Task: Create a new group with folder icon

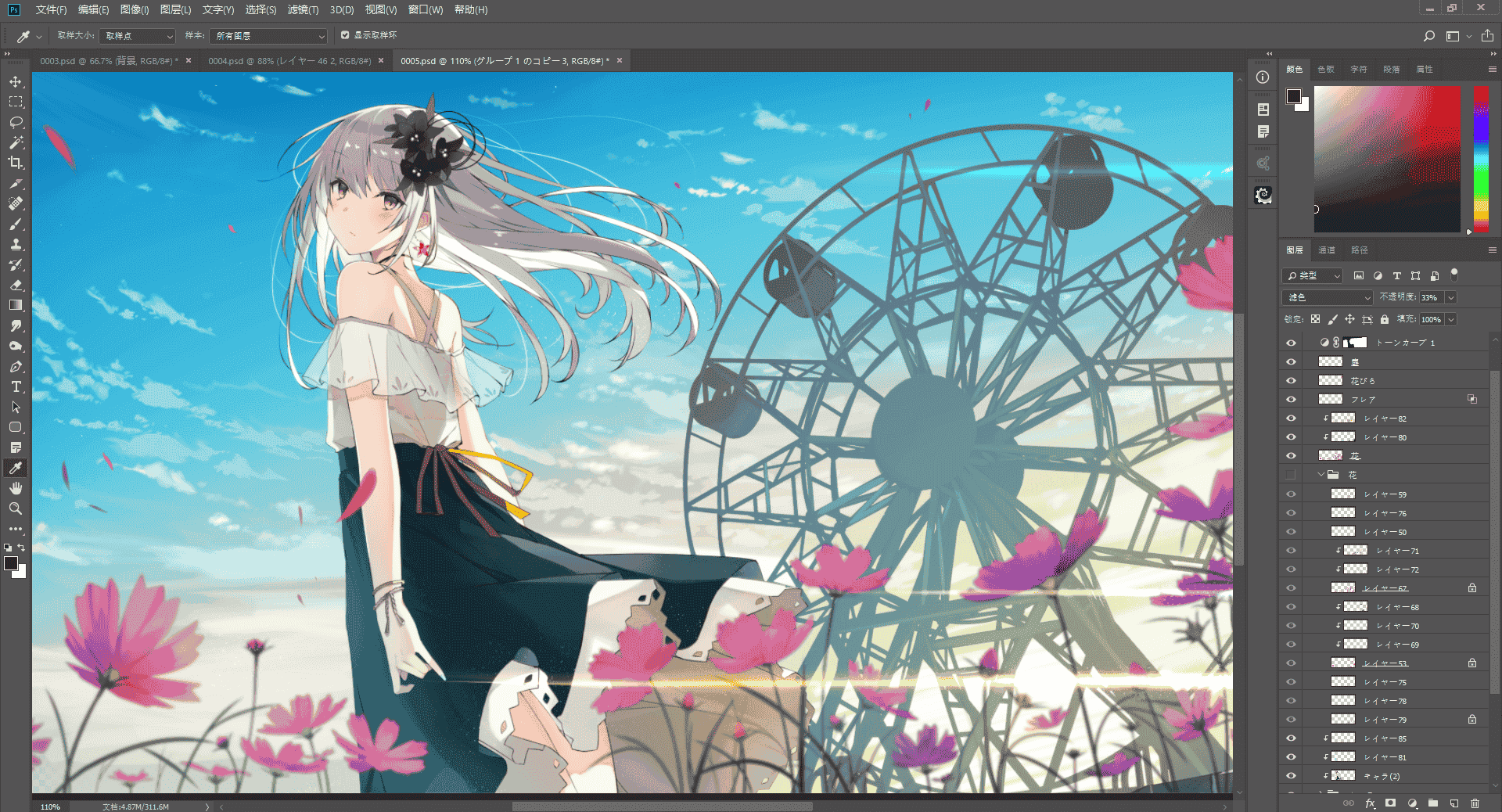Action: [1433, 803]
